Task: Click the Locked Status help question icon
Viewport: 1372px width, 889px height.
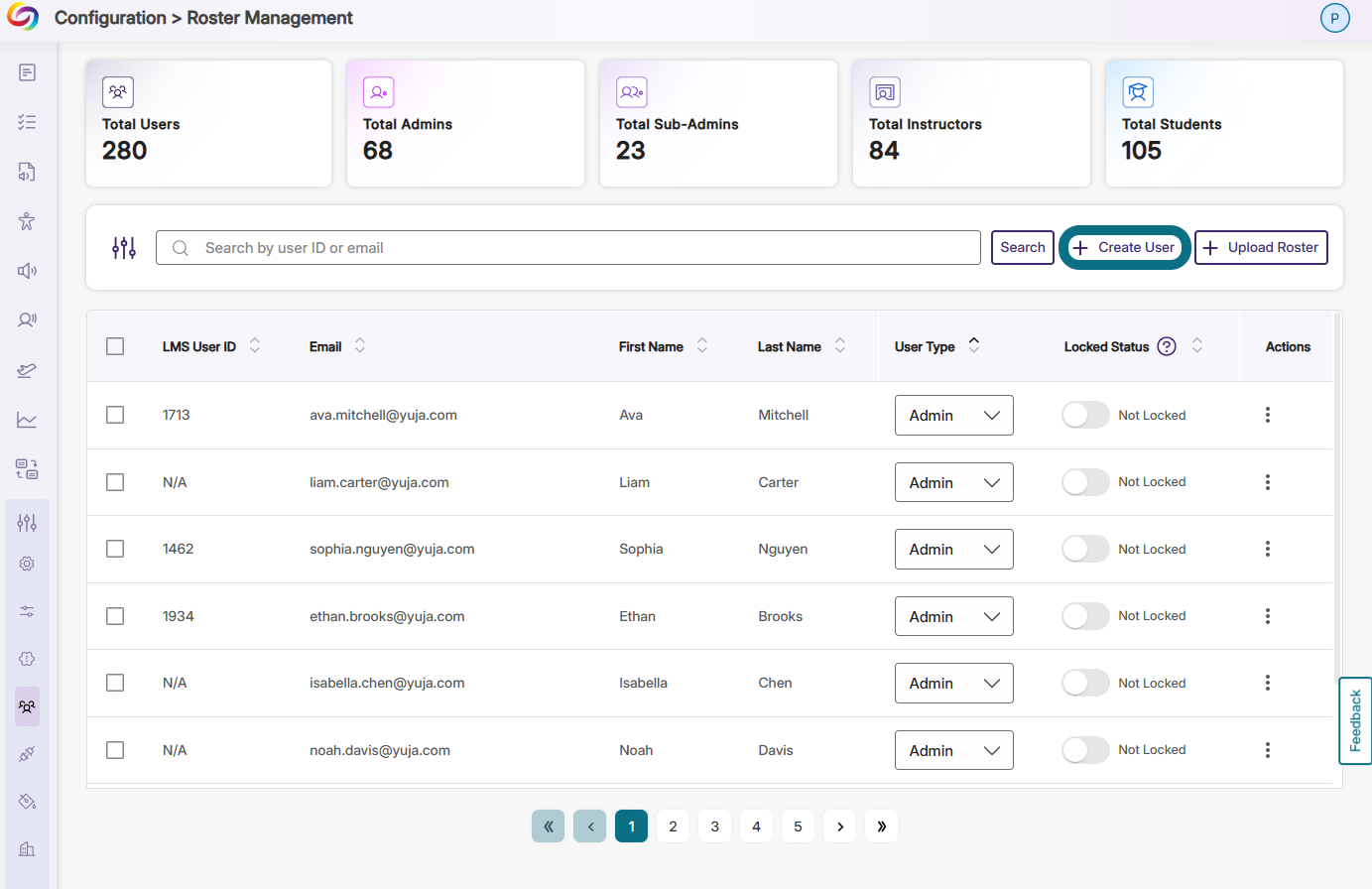Action: [x=1168, y=346]
